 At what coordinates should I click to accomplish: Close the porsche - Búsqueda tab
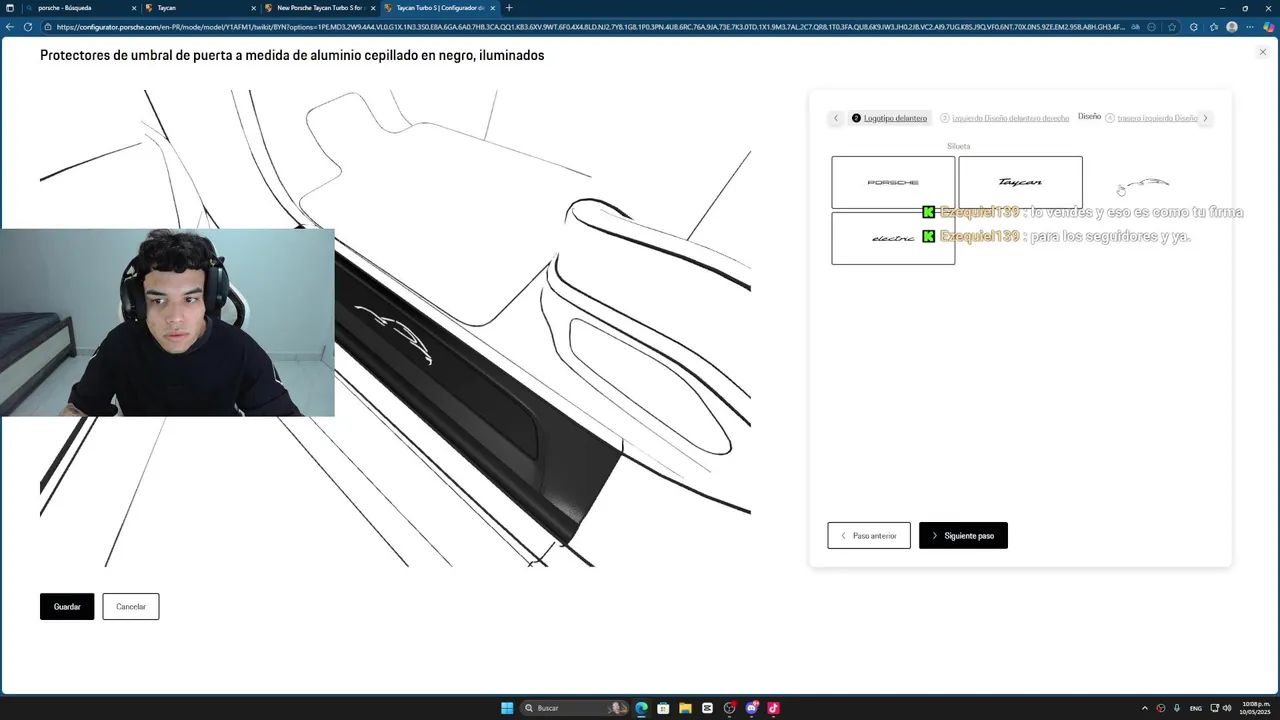click(x=134, y=8)
